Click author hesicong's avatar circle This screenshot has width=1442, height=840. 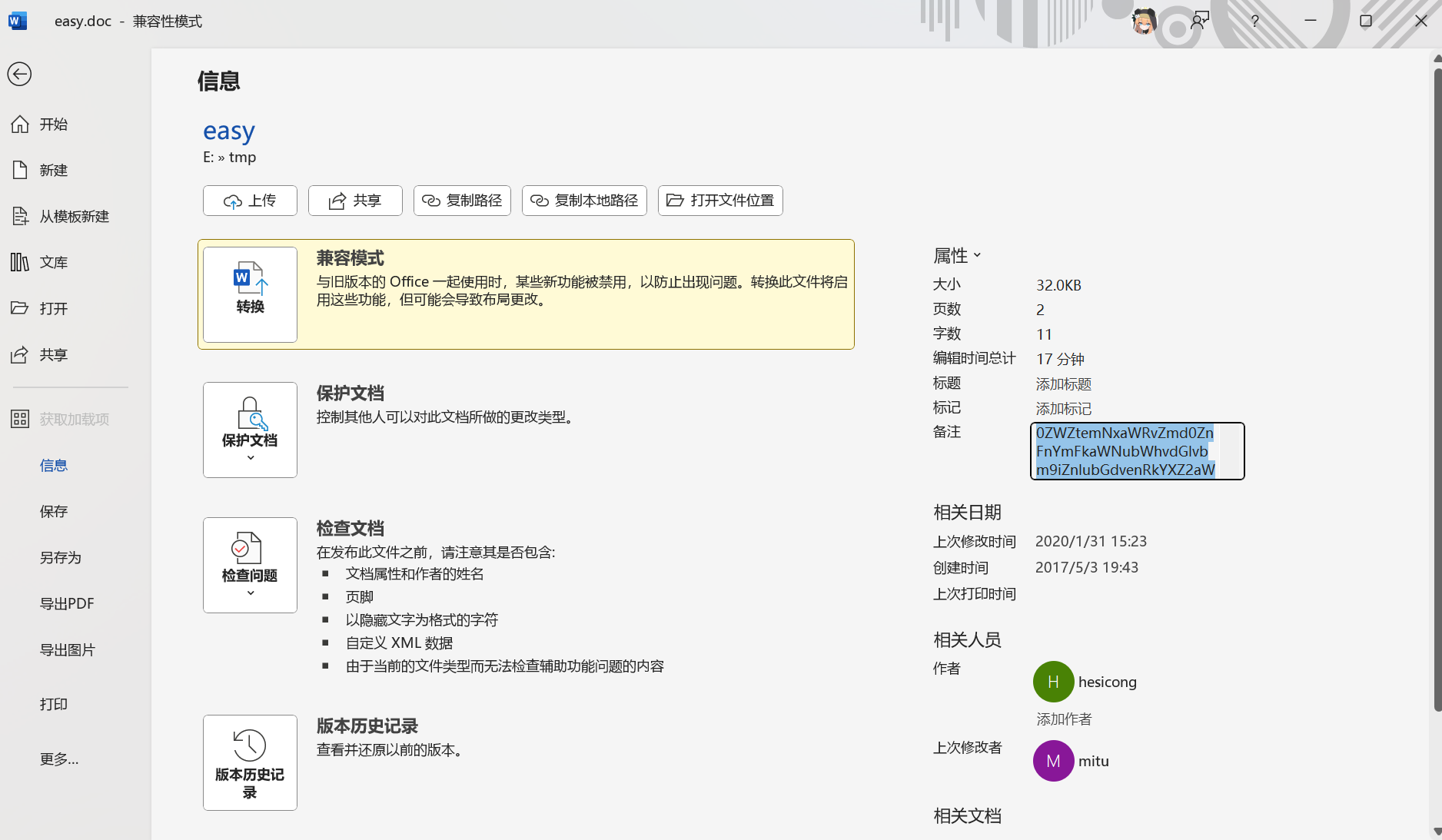(1053, 682)
